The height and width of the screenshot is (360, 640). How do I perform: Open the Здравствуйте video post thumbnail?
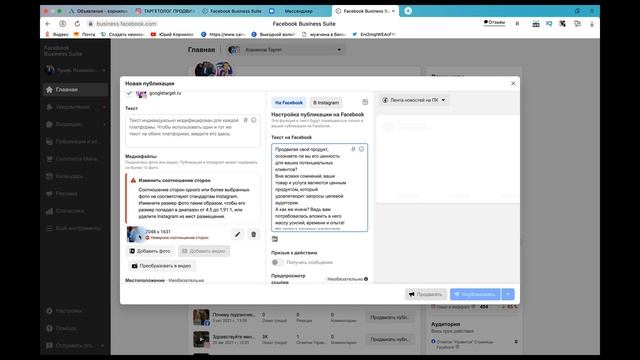[201, 339]
